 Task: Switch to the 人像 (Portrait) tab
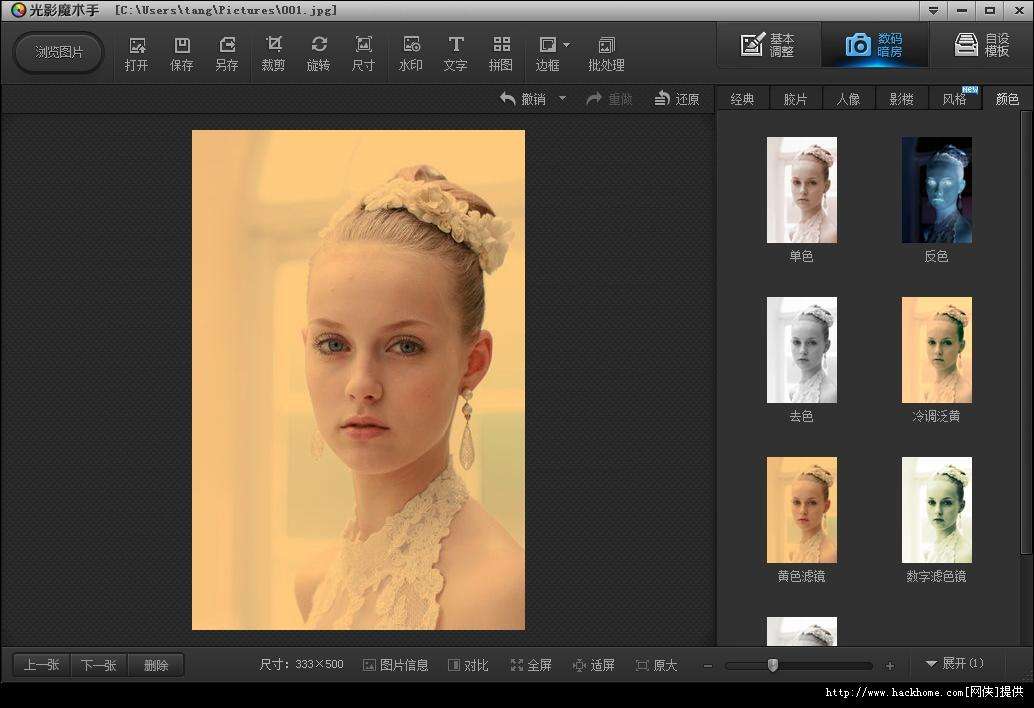848,99
